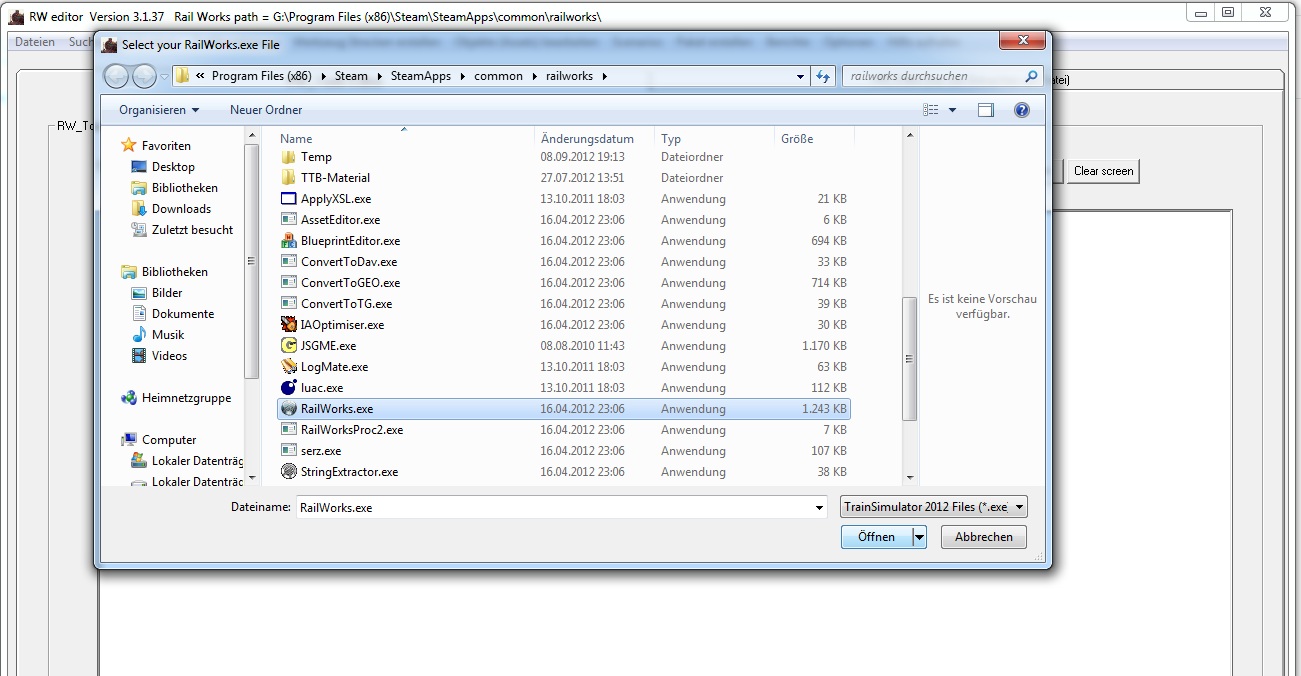Click the StringExtractor.exe file icon

[289, 472]
